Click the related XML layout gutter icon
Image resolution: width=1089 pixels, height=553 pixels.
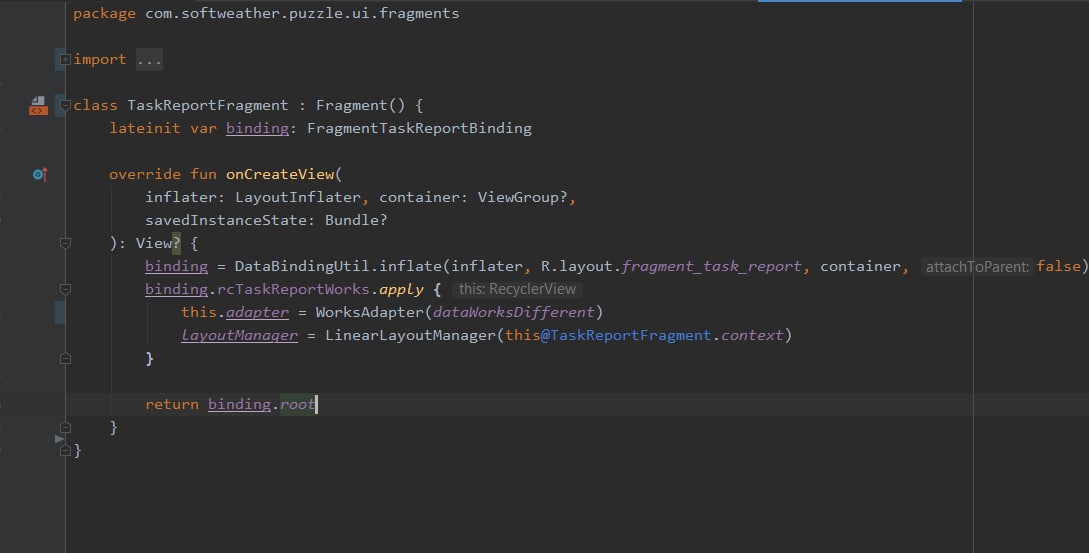tap(38, 106)
